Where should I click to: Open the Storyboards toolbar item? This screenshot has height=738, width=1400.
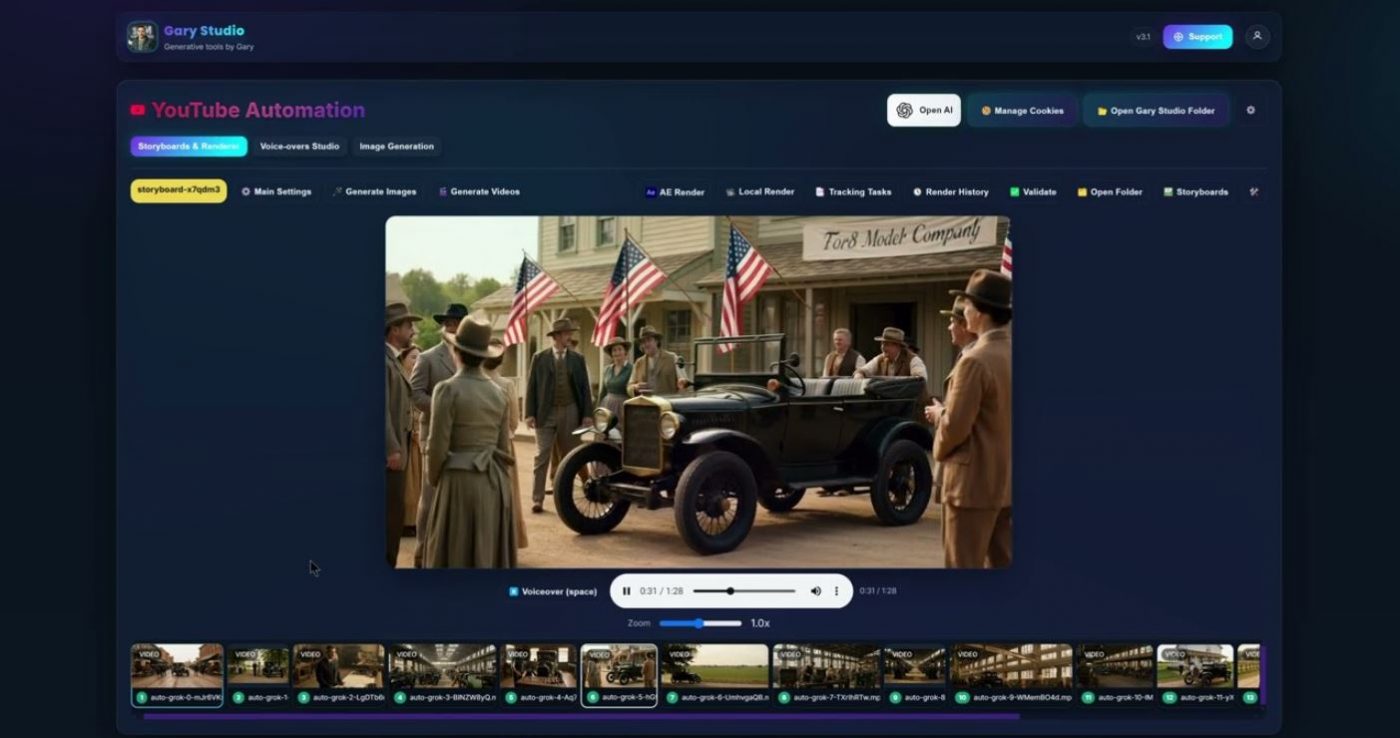click(1196, 192)
